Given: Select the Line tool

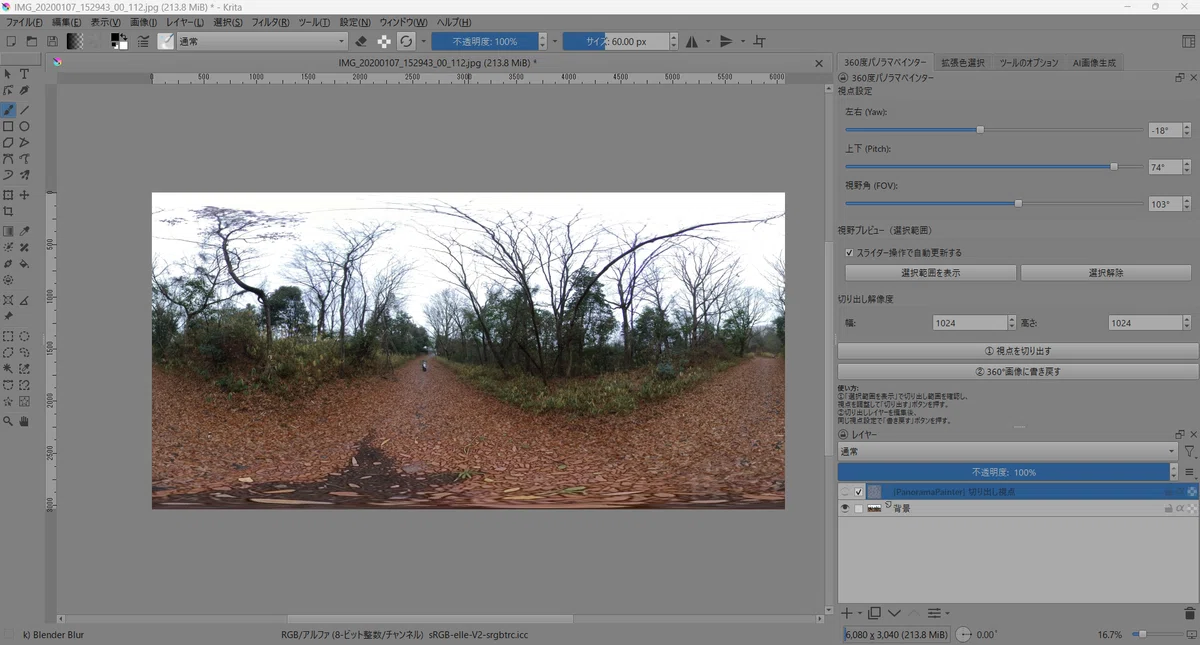Looking at the screenshot, I should point(24,110).
